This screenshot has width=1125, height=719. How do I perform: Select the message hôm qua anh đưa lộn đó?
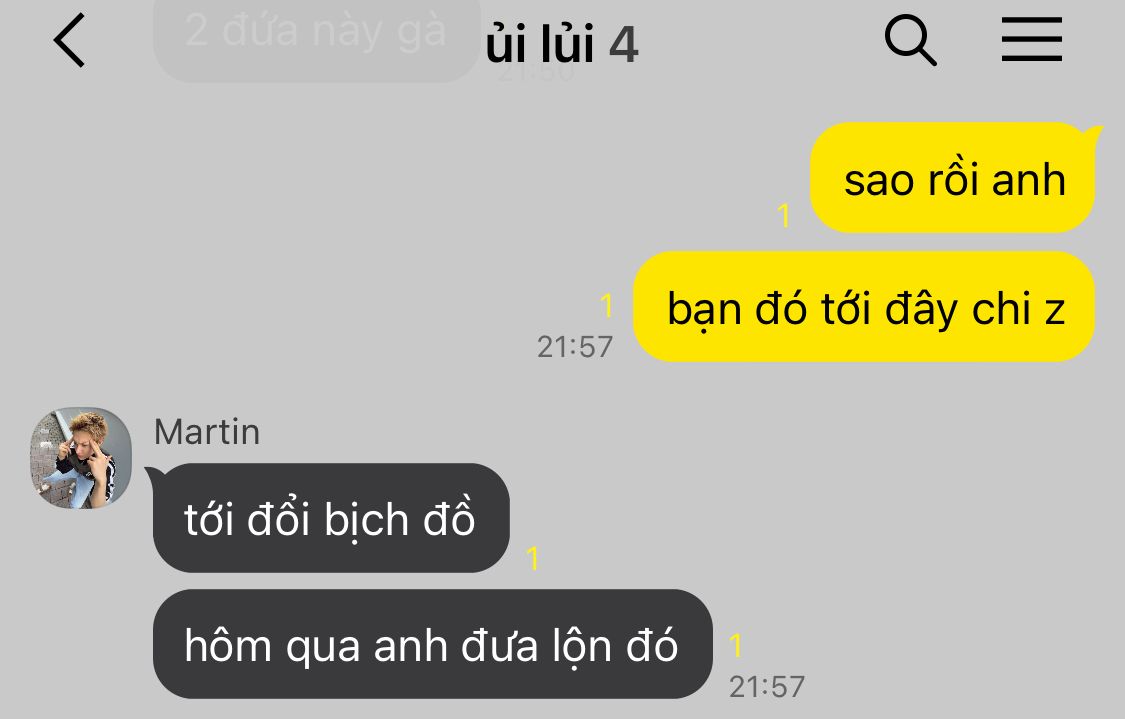click(x=433, y=644)
